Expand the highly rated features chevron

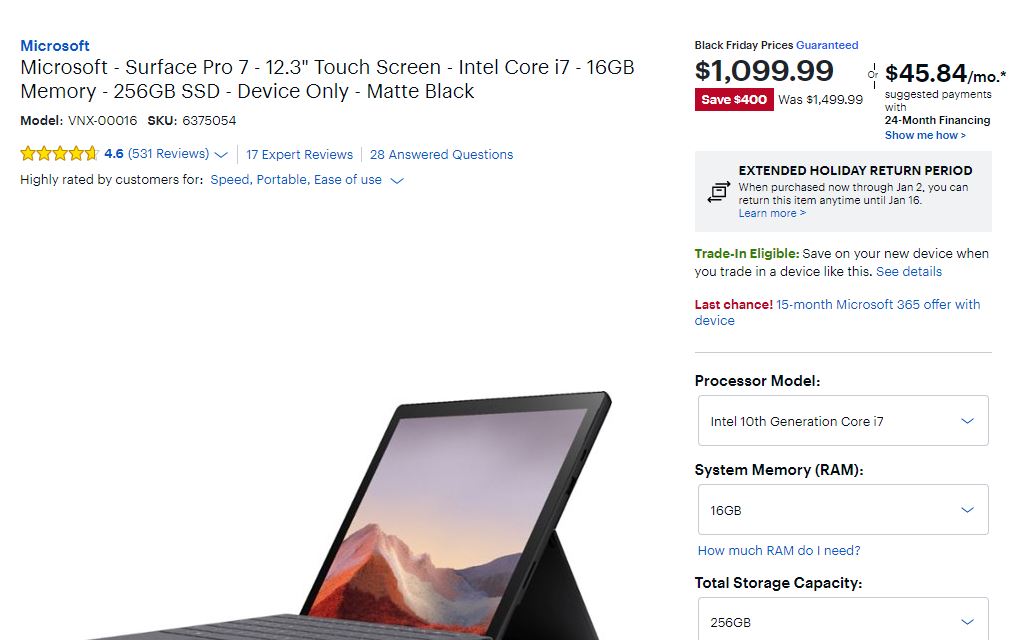pos(397,181)
